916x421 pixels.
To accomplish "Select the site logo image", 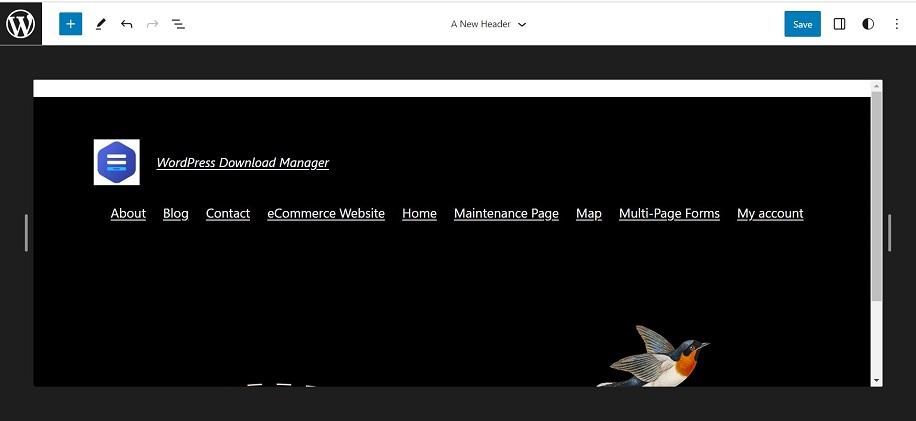I will tap(117, 162).
